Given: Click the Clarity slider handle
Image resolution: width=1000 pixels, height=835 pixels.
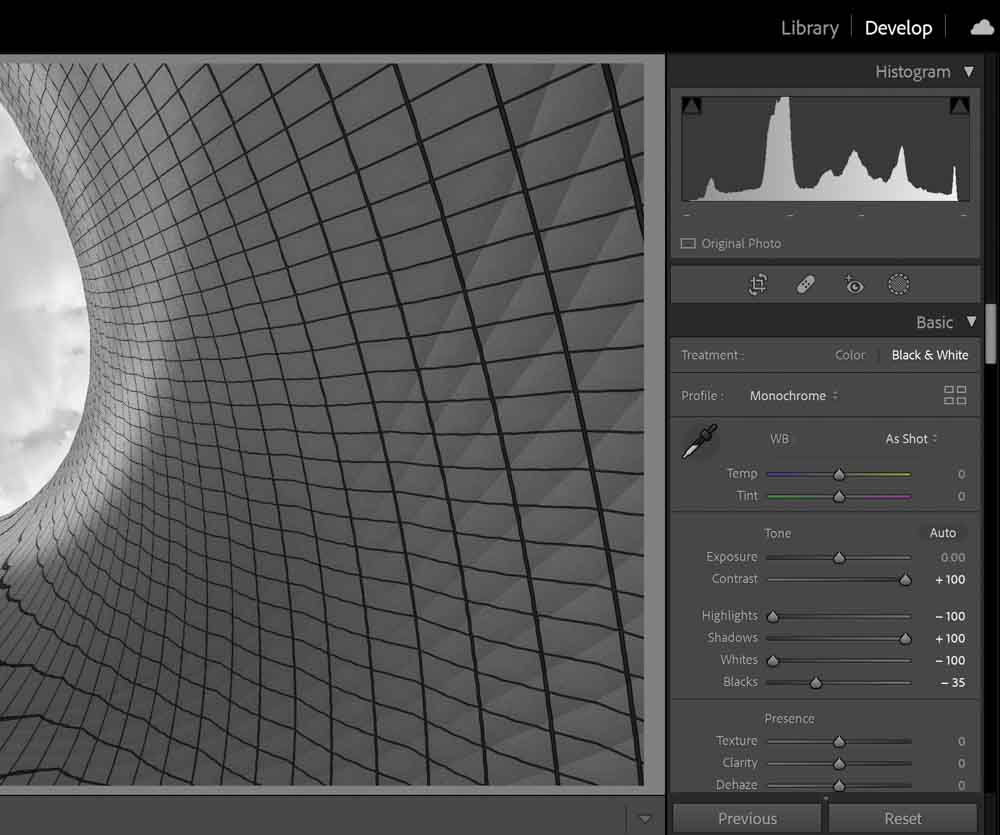Looking at the screenshot, I should 839,763.
